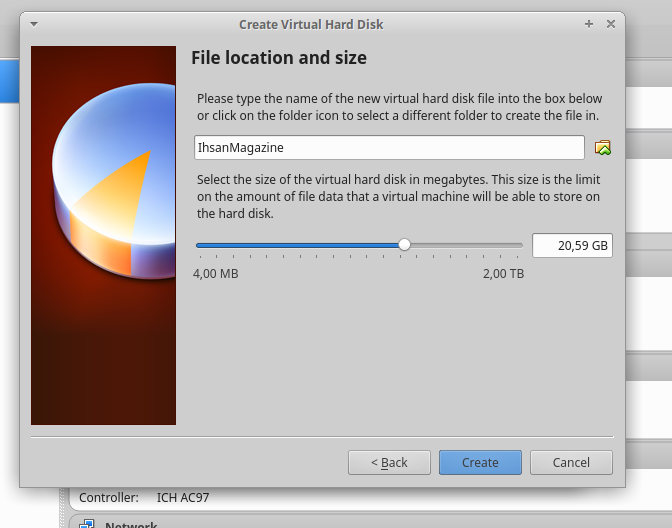The height and width of the screenshot is (528, 672).
Task: Click the folder icon to choose location
Action: tap(603, 147)
